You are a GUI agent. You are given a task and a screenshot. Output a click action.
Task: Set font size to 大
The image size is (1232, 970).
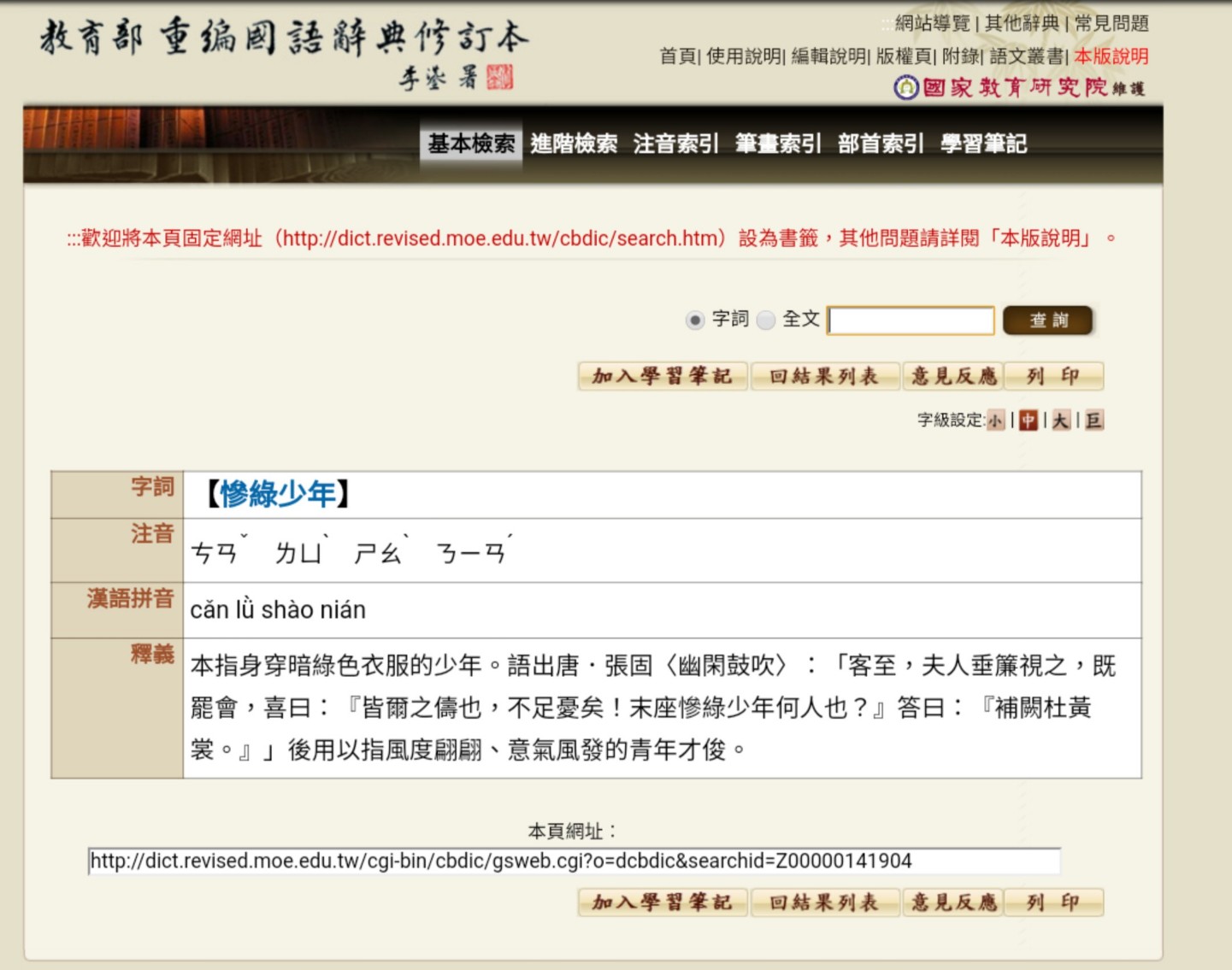[1061, 420]
